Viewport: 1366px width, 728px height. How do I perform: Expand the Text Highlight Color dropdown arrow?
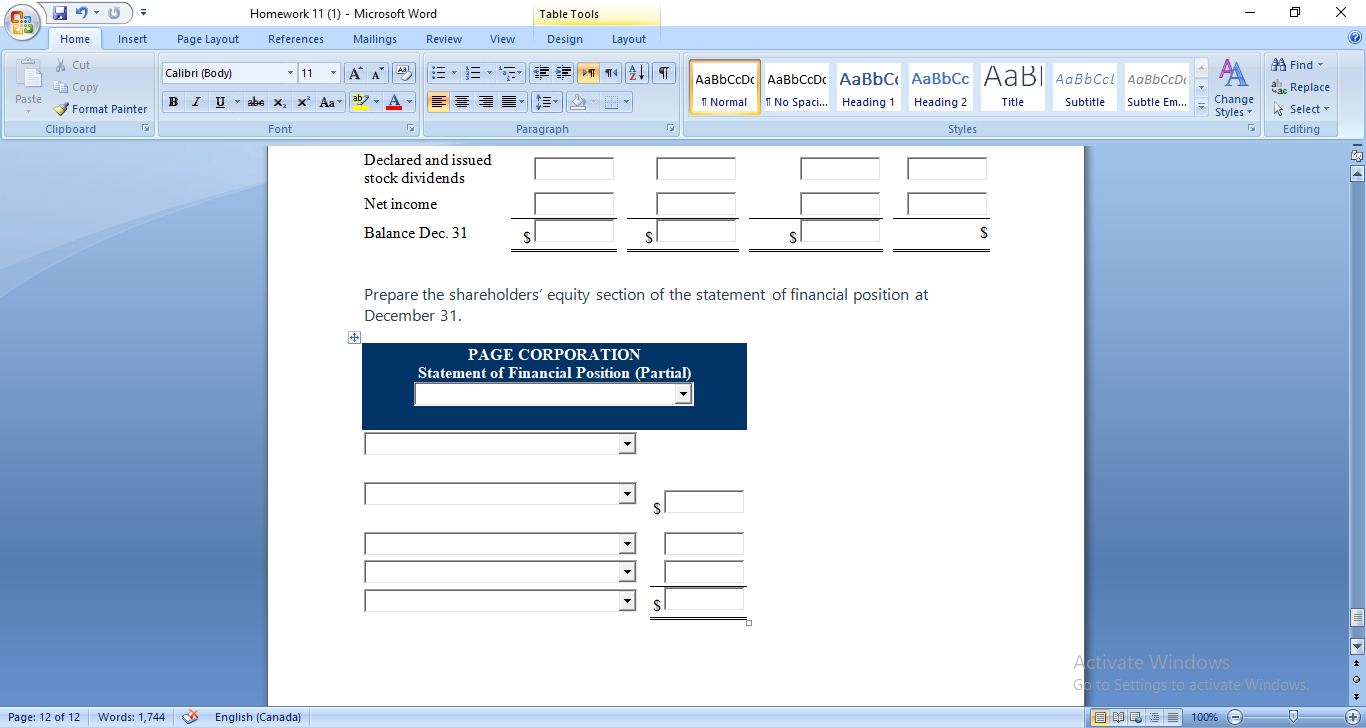coord(375,102)
